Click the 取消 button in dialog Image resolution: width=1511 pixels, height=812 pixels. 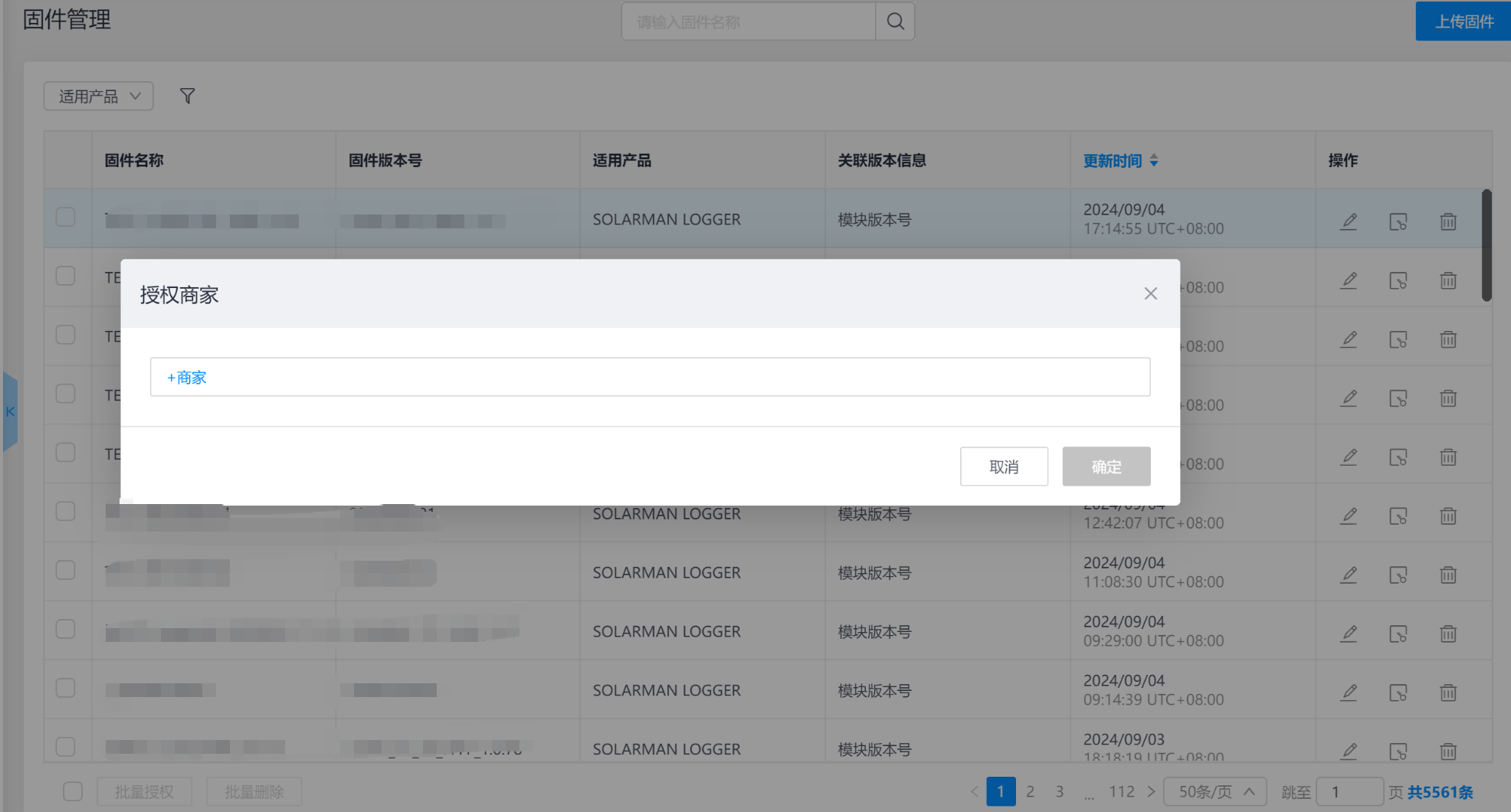(x=1004, y=467)
